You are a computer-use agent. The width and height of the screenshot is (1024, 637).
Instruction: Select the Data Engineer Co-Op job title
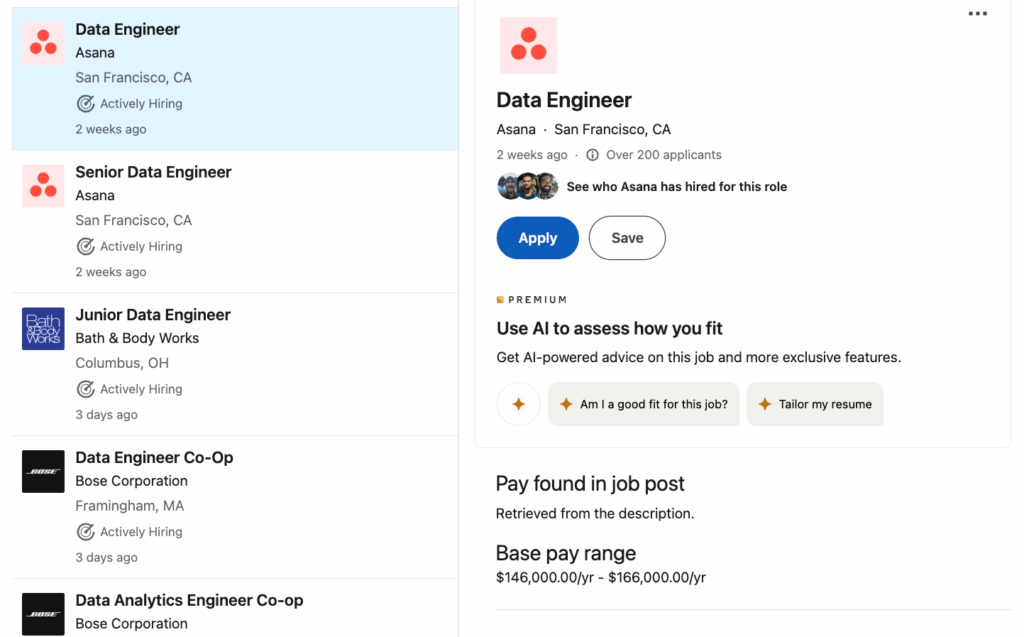pos(154,457)
